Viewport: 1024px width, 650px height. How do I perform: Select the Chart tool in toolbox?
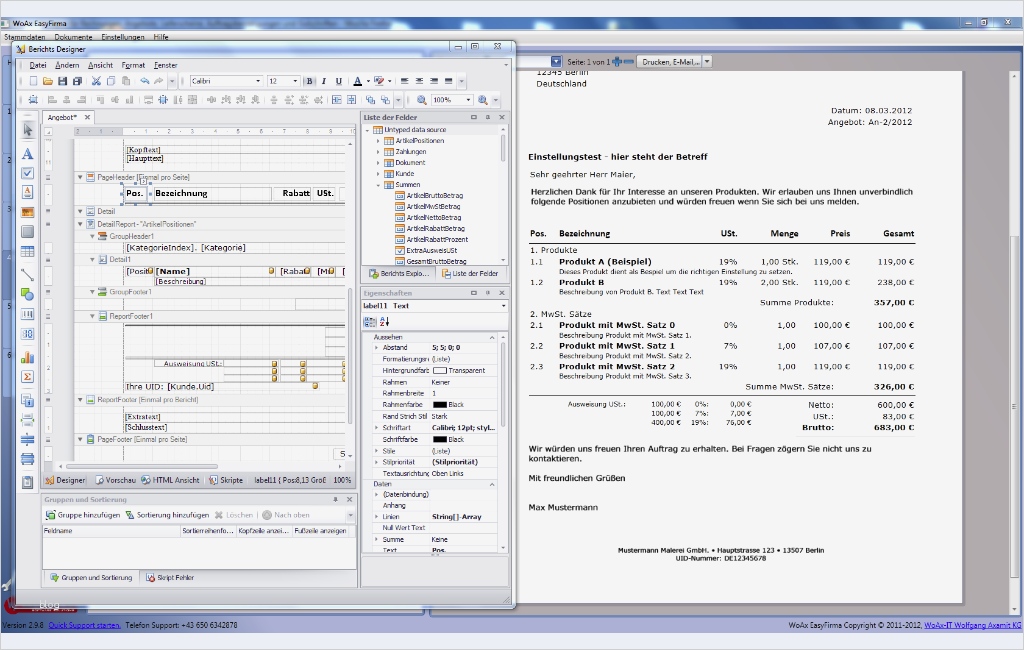[28, 356]
